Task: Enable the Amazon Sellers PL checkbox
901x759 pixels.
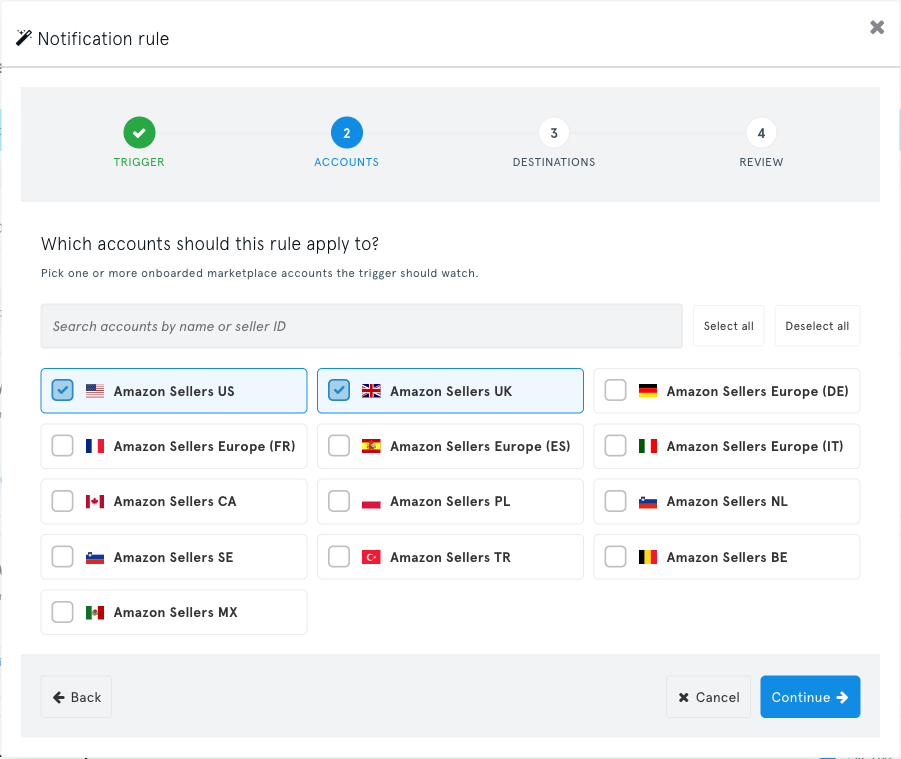Action: click(339, 501)
